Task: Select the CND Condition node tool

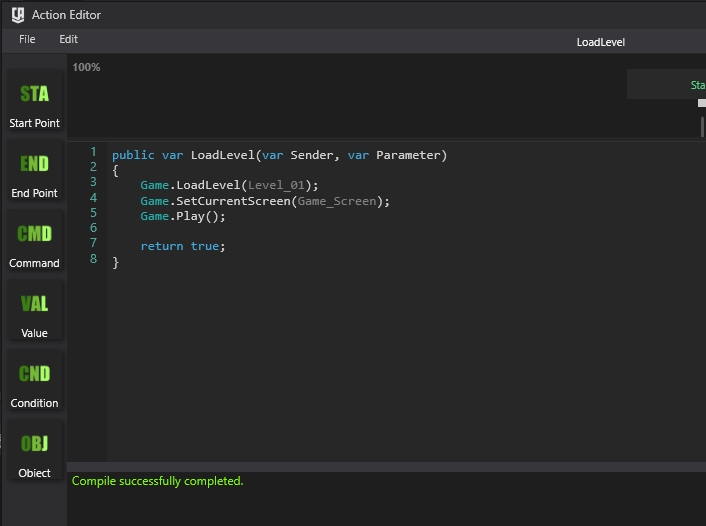Action: 34,384
